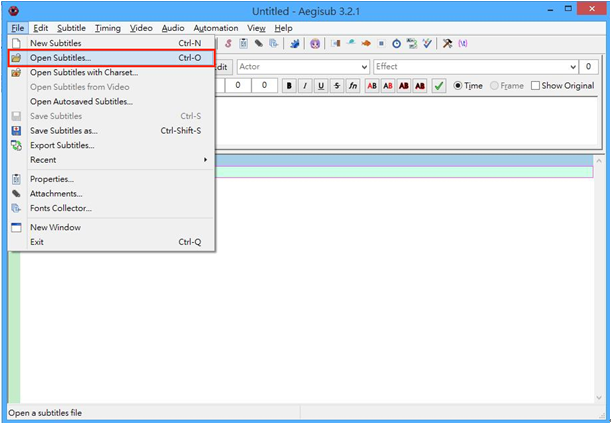
Task: Click the strikethrough formatting button
Action: tap(337, 86)
